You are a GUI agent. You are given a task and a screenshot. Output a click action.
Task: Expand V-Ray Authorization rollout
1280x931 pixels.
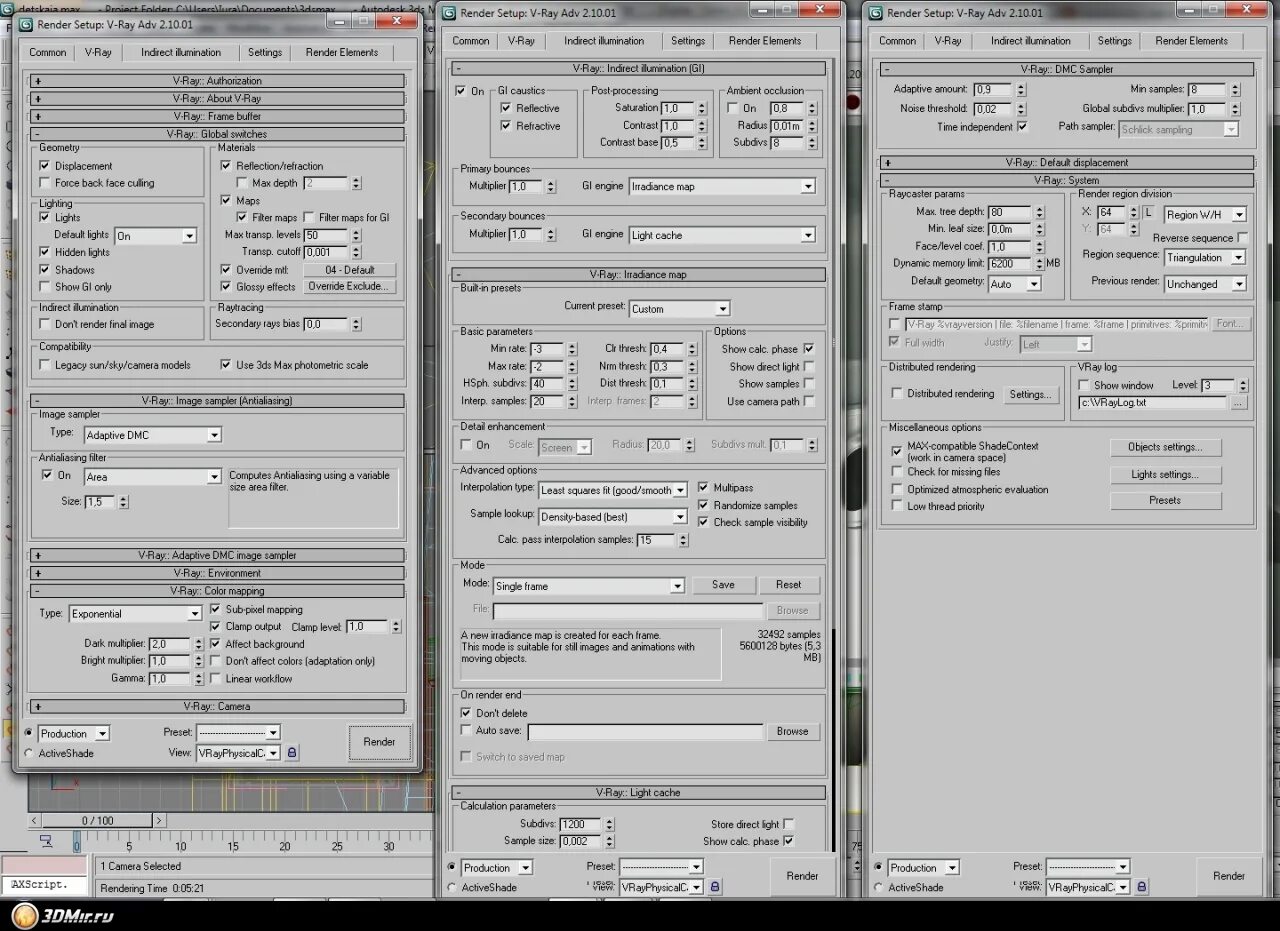[x=217, y=81]
